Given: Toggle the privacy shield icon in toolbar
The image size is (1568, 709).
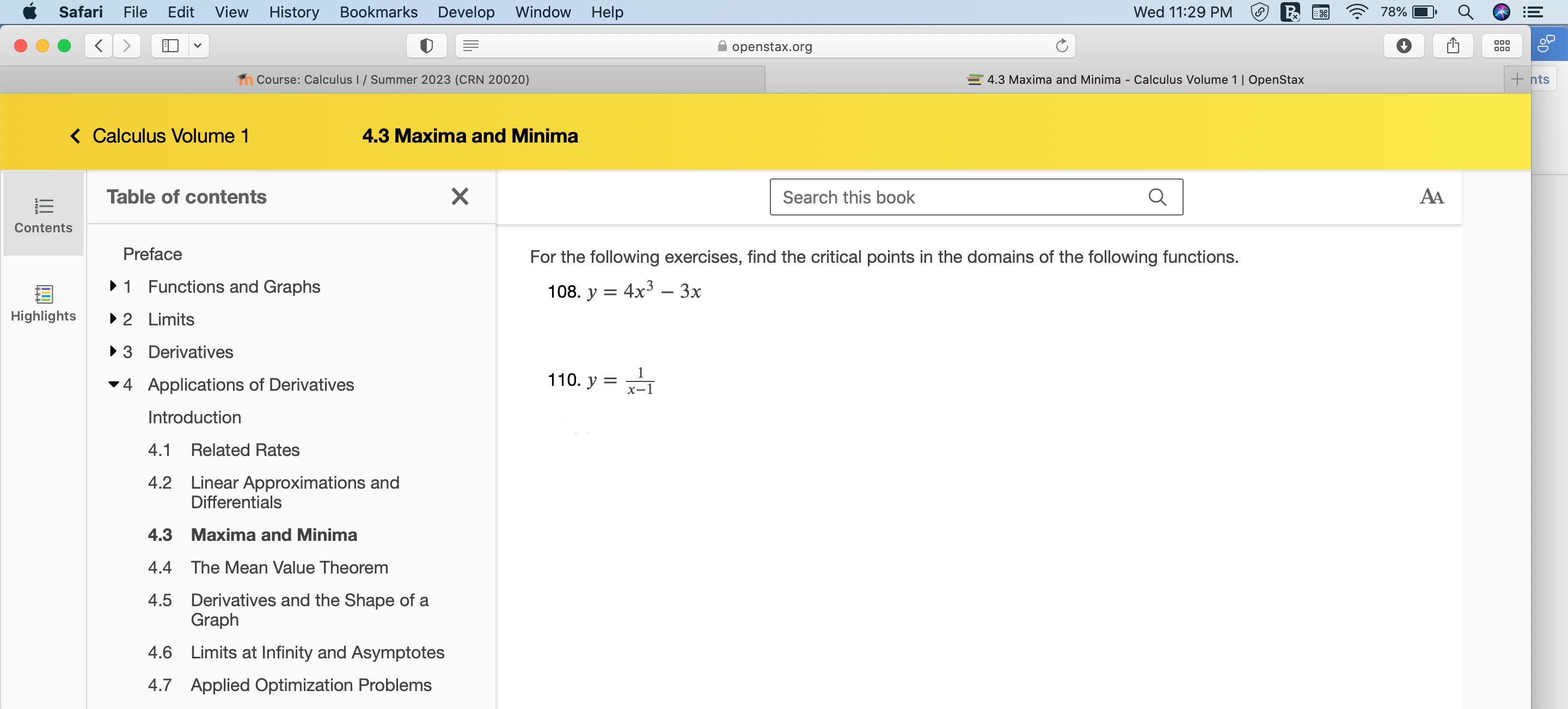Looking at the screenshot, I should click(427, 46).
